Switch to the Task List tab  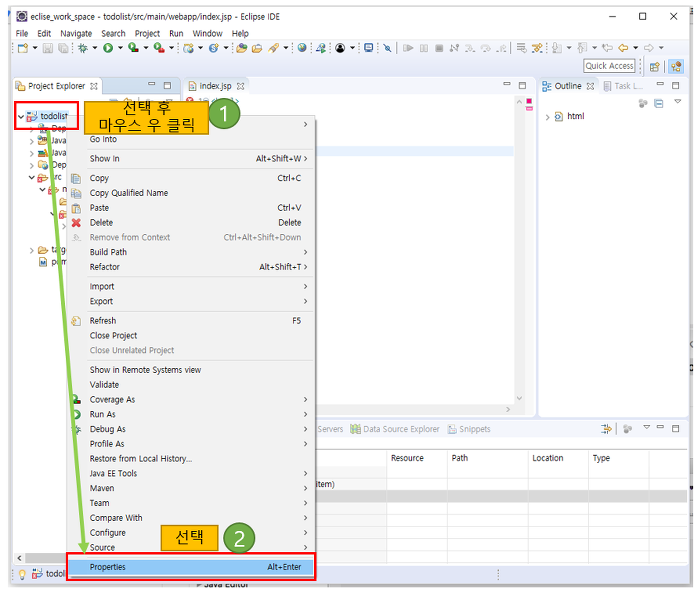[x=623, y=86]
